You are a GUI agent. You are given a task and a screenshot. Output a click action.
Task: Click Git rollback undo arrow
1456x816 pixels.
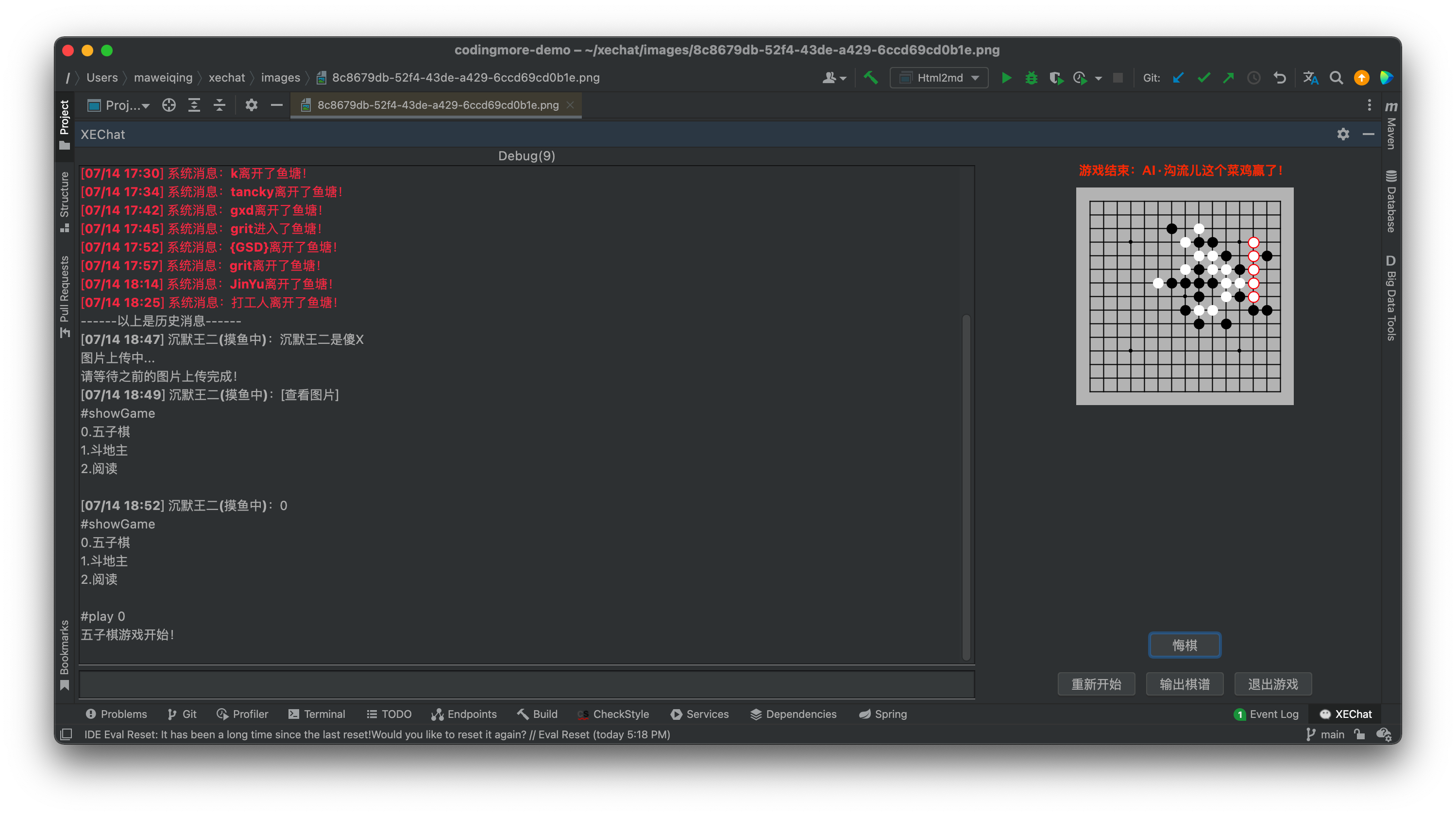pos(1280,78)
